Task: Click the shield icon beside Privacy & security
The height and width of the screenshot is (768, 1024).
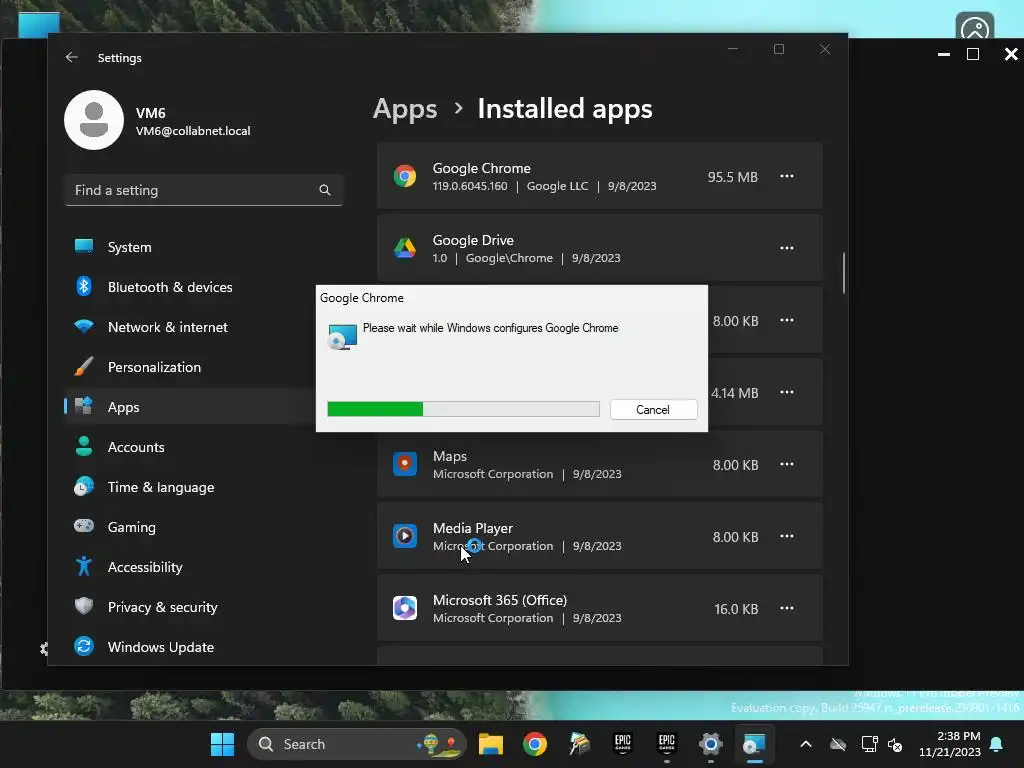Action: [84, 606]
